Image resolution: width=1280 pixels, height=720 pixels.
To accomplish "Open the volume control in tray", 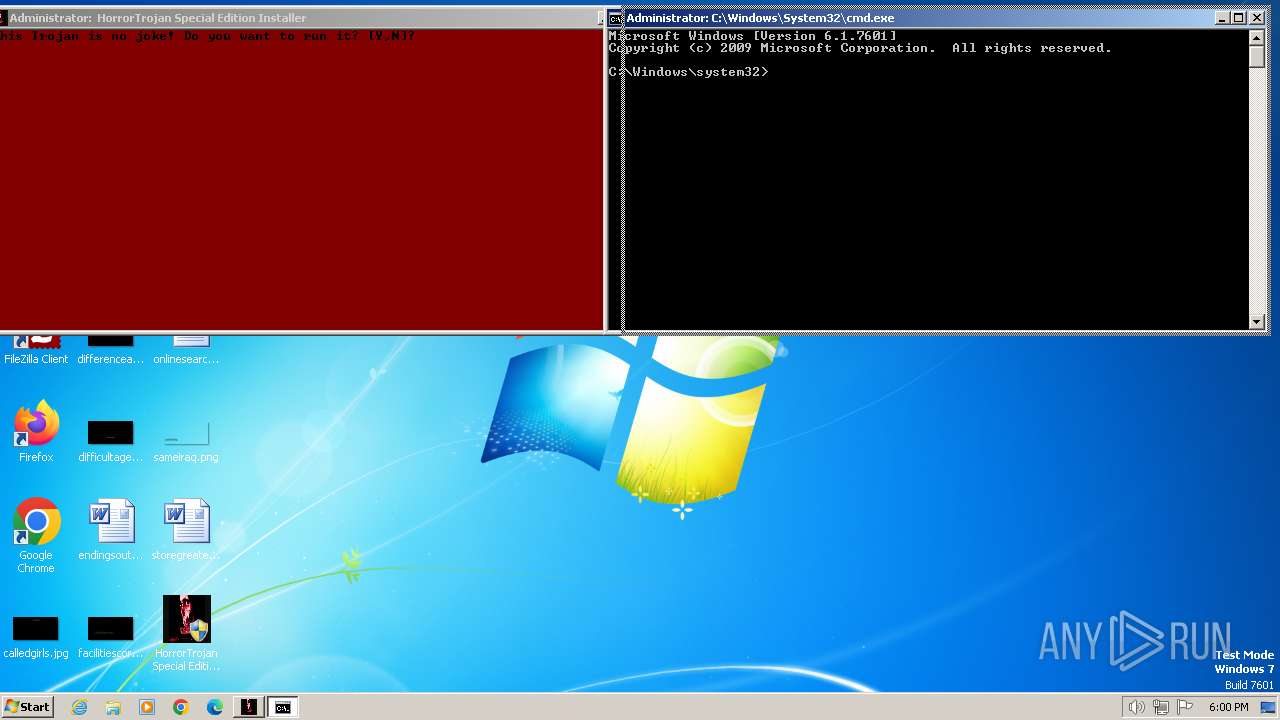I will pyautogui.click(x=1136, y=707).
